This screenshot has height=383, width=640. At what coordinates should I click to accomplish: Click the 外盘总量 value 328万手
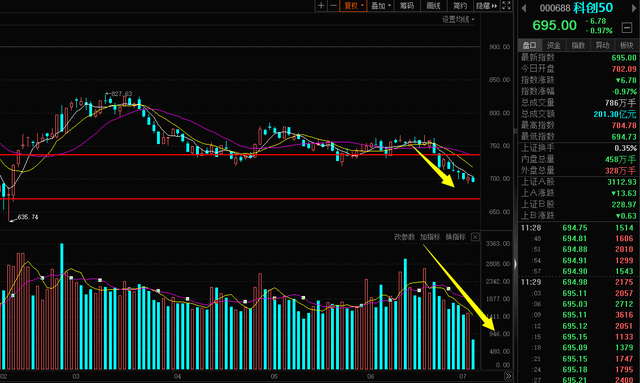[620, 170]
